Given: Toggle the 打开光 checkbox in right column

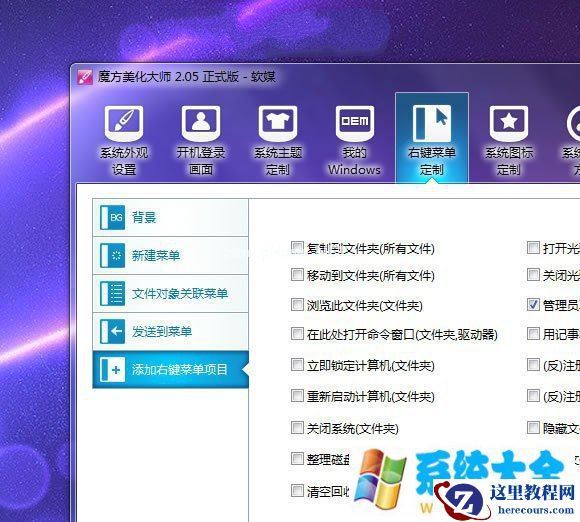Looking at the screenshot, I should click(x=533, y=247).
